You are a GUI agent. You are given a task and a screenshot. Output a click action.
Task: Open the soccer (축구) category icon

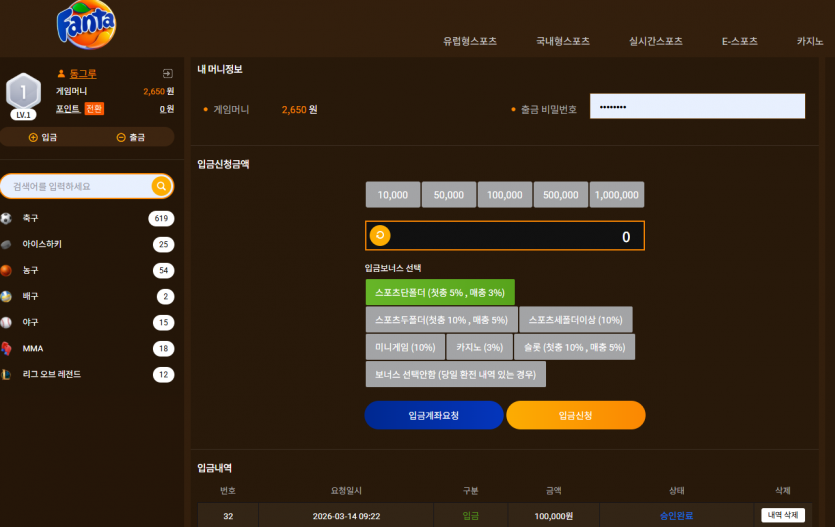pos(6,218)
